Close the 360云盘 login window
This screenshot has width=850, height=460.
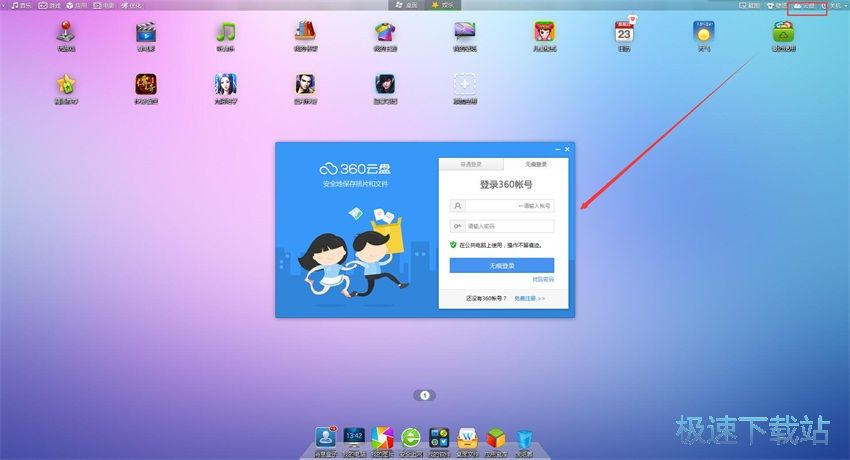point(567,149)
